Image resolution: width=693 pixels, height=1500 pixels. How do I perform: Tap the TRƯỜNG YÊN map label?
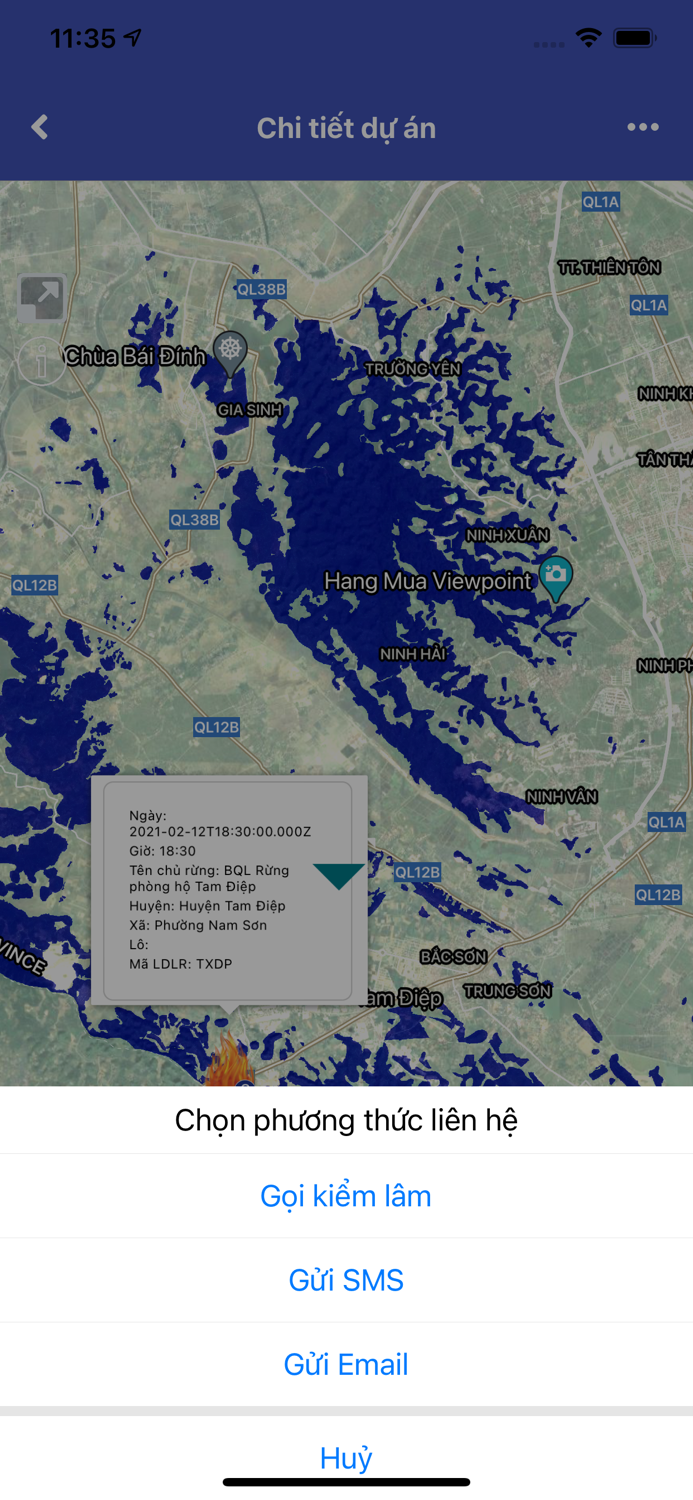pos(413,369)
